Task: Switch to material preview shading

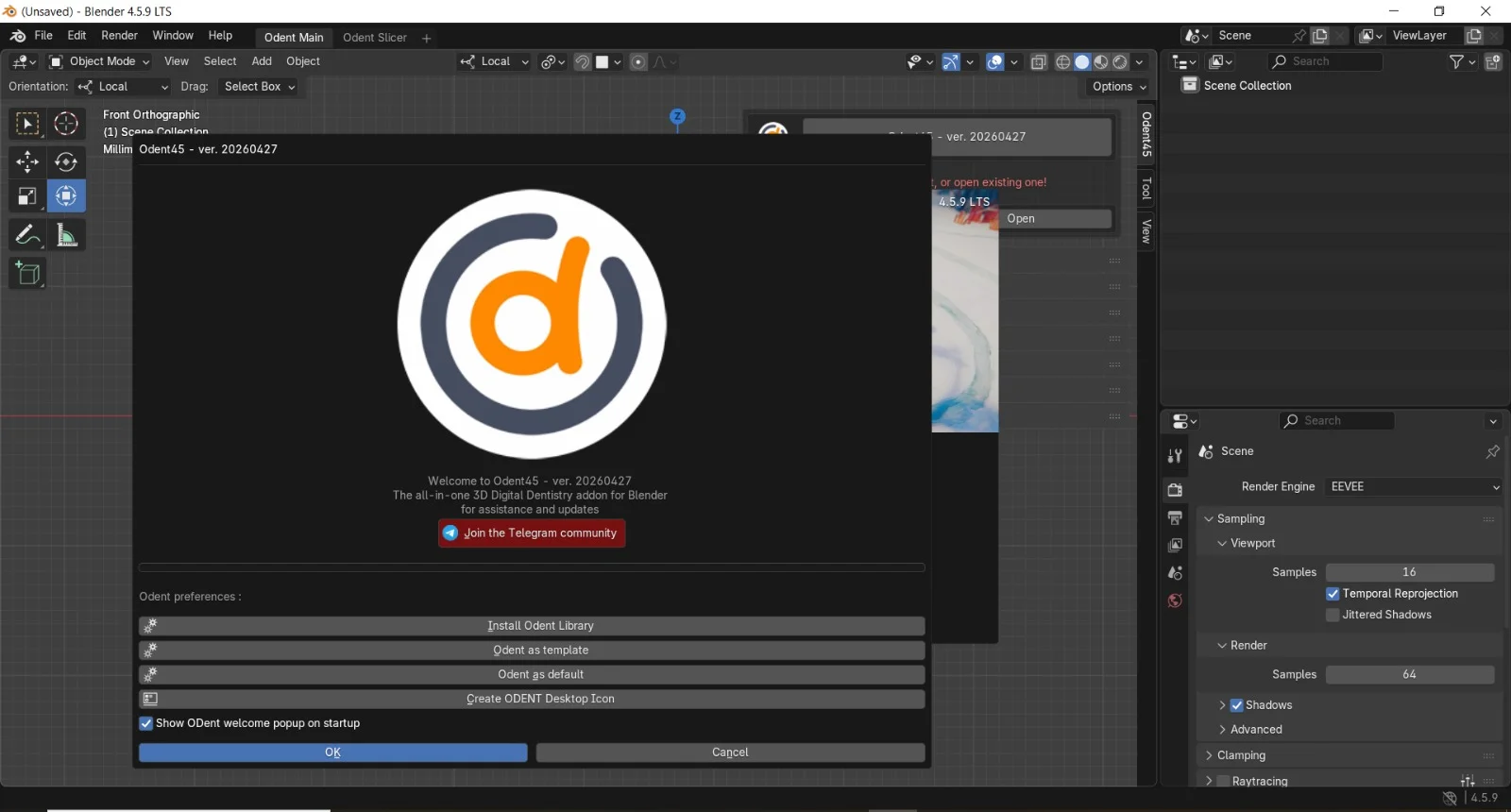Action: pos(1101,62)
